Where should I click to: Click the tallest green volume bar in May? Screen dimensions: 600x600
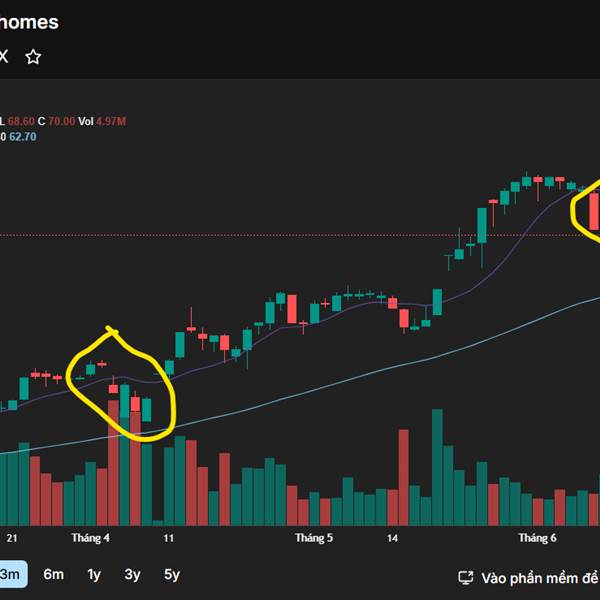(x=437, y=467)
